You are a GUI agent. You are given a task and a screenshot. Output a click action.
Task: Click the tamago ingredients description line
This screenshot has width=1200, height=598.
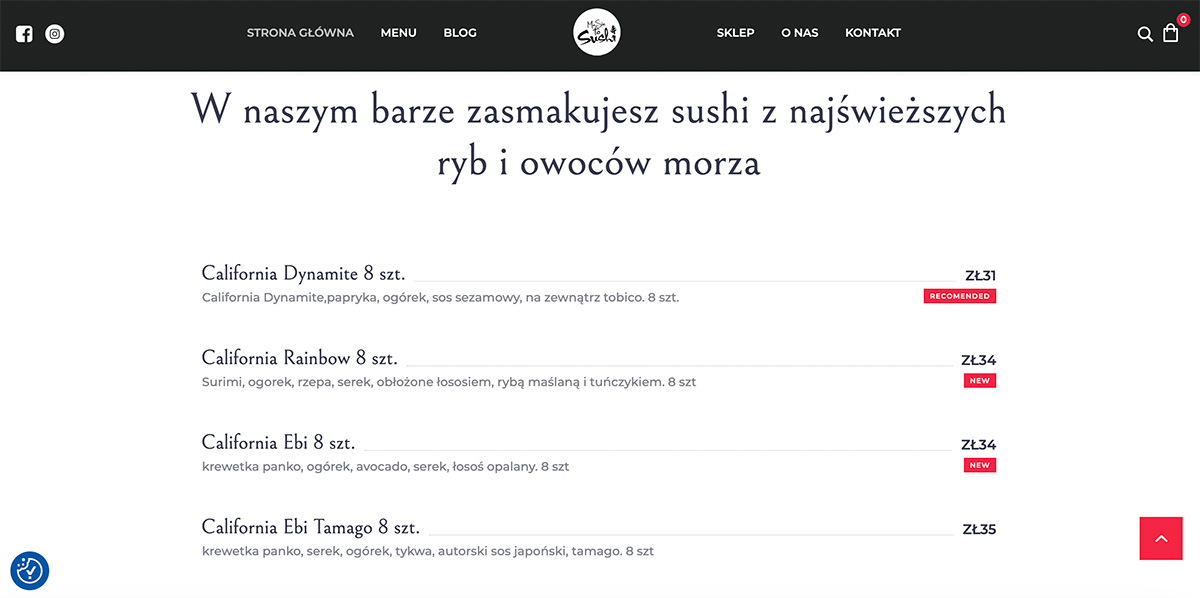click(428, 551)
